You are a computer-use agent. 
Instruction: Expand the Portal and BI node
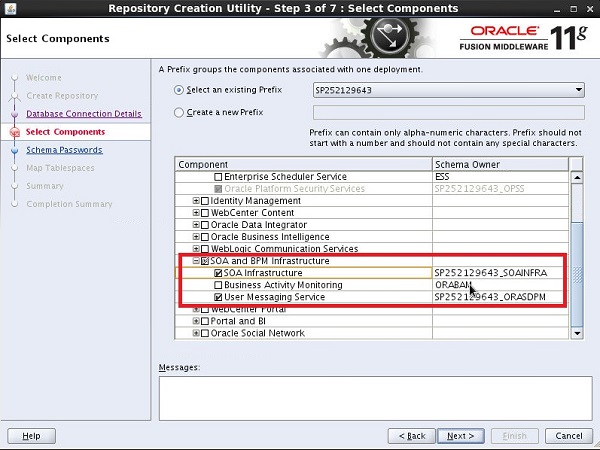click(196, 321)
